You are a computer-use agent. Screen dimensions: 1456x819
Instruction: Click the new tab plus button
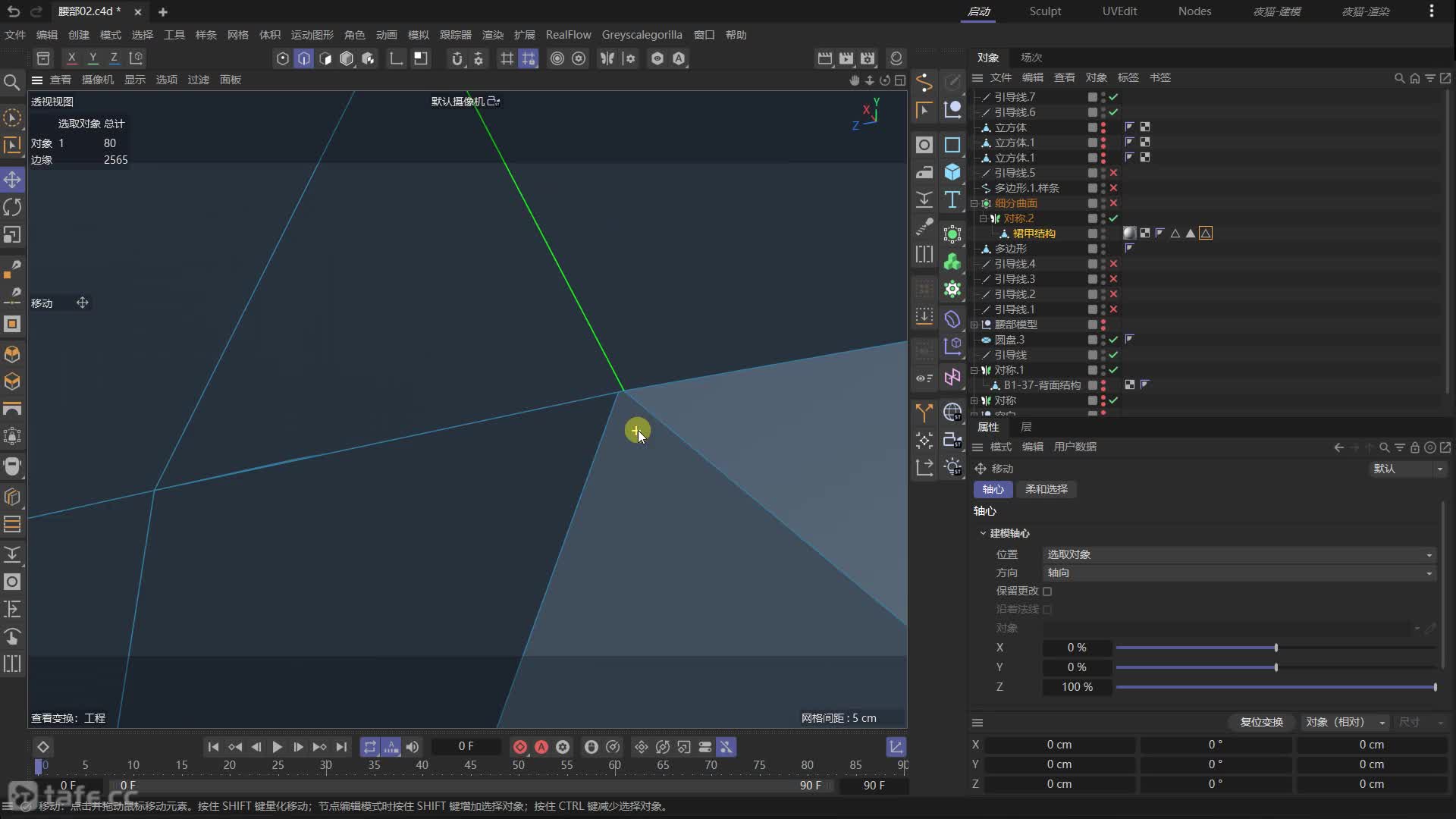tap(162, 11)
